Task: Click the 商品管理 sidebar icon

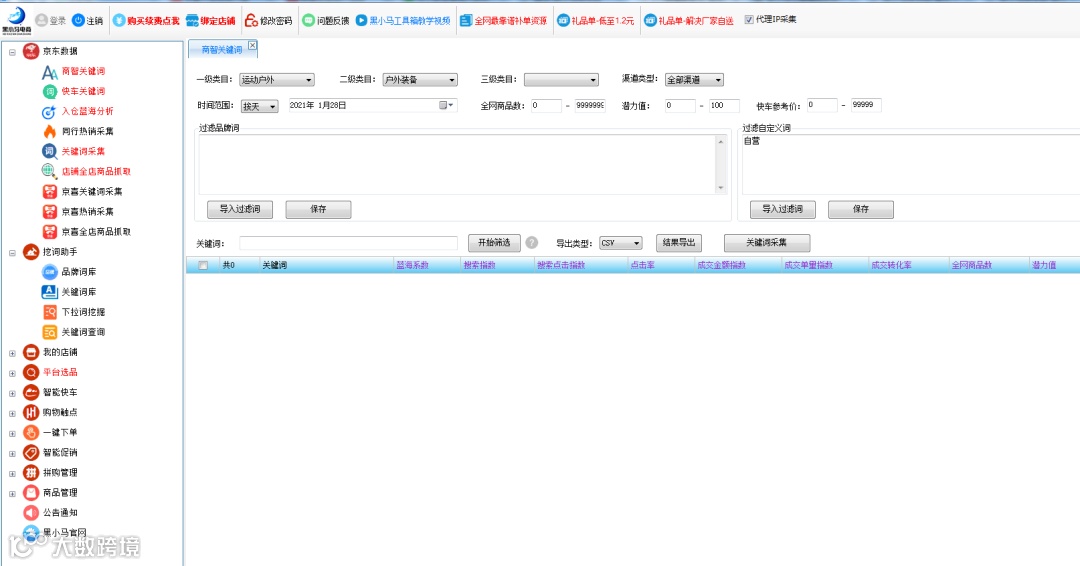Action: click(31, 492)
